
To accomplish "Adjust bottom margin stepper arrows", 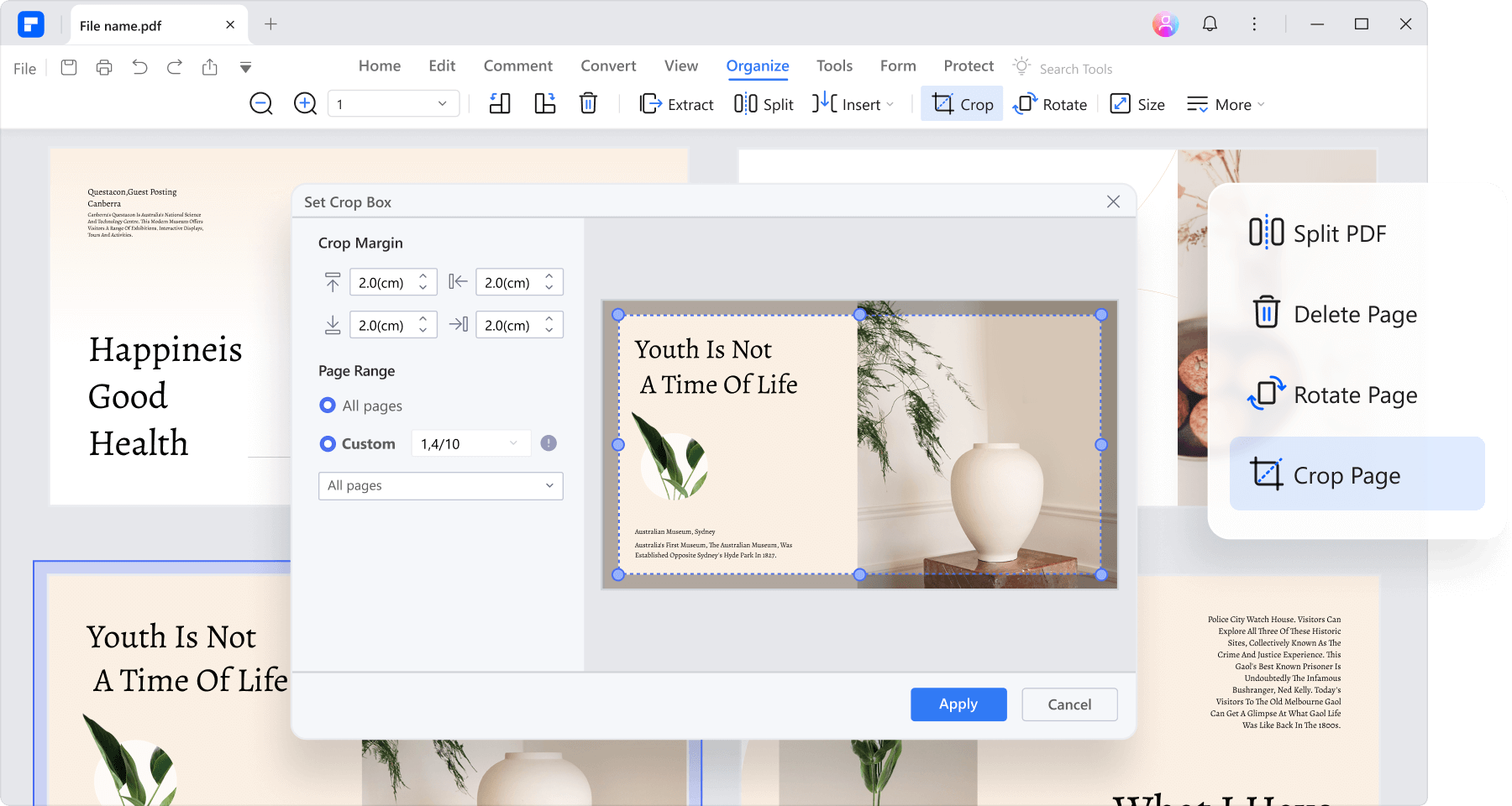I will coord(423,325).
